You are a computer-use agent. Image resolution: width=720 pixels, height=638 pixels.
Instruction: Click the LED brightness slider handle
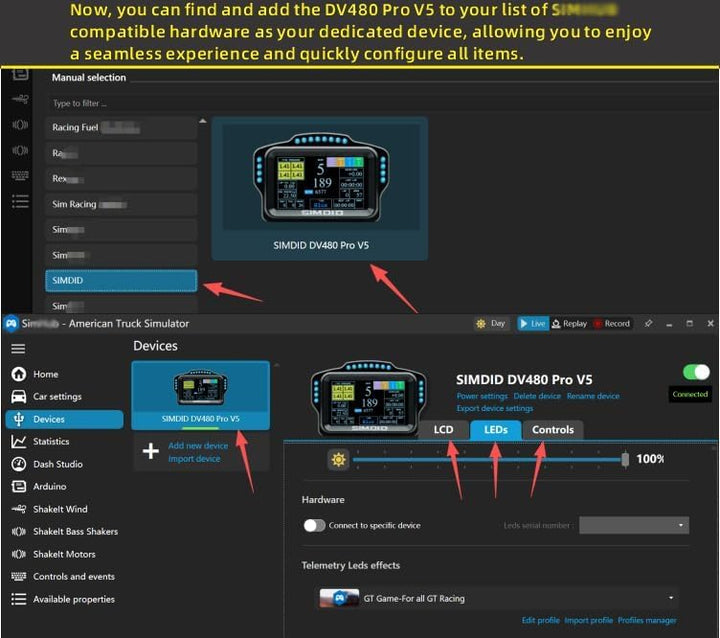(625, 459)
